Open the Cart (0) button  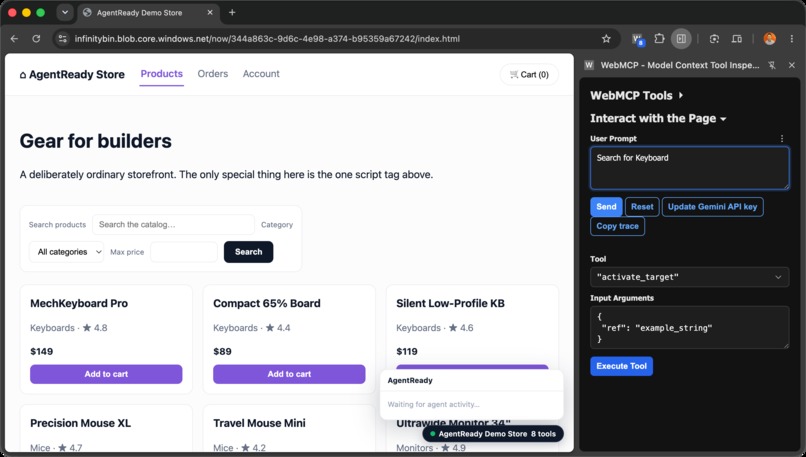(529, 75)
